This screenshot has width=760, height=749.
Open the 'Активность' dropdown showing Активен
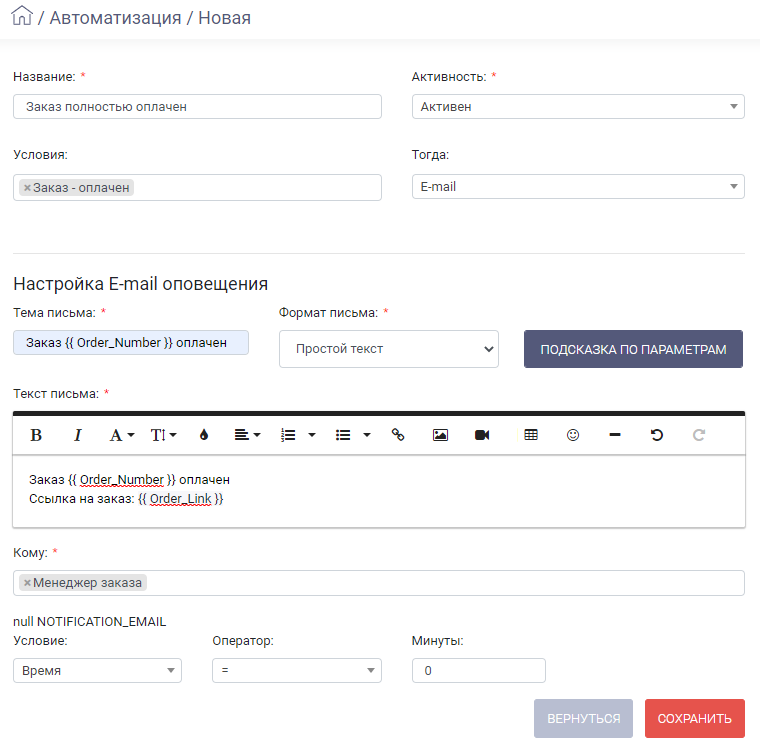pyautogui.click(x=578, y=107)
